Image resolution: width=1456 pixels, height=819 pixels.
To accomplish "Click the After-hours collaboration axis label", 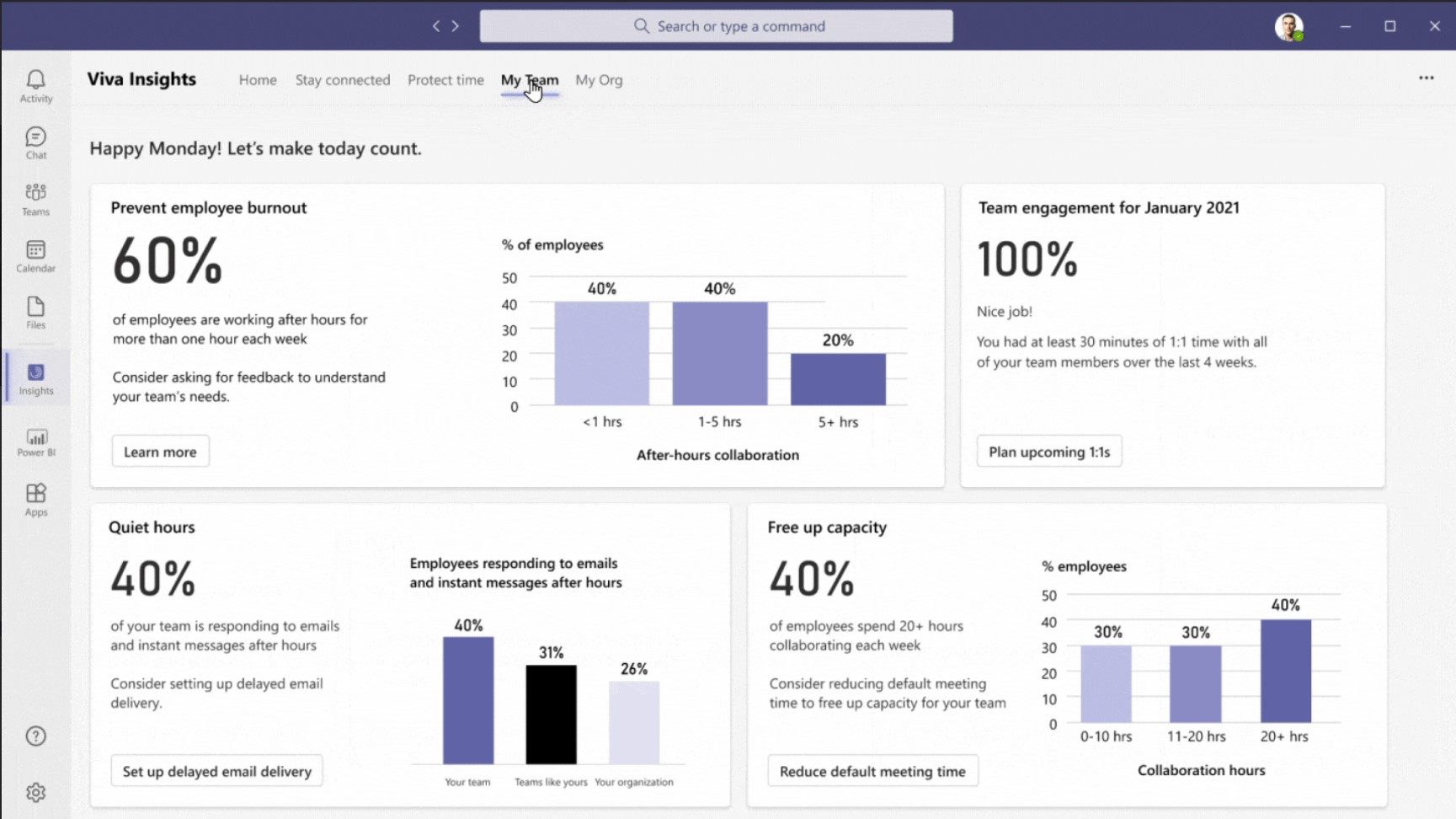I will click(717, 455).
